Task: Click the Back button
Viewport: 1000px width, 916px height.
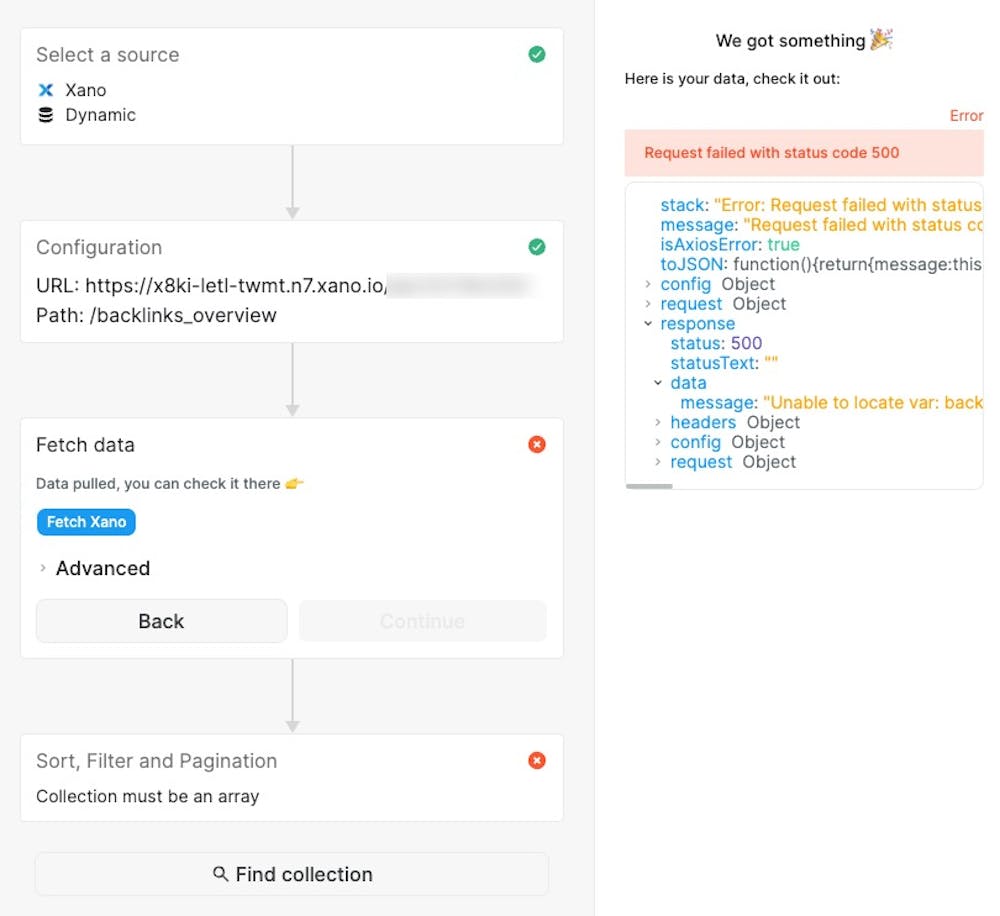Action: (x=160, y=621)
